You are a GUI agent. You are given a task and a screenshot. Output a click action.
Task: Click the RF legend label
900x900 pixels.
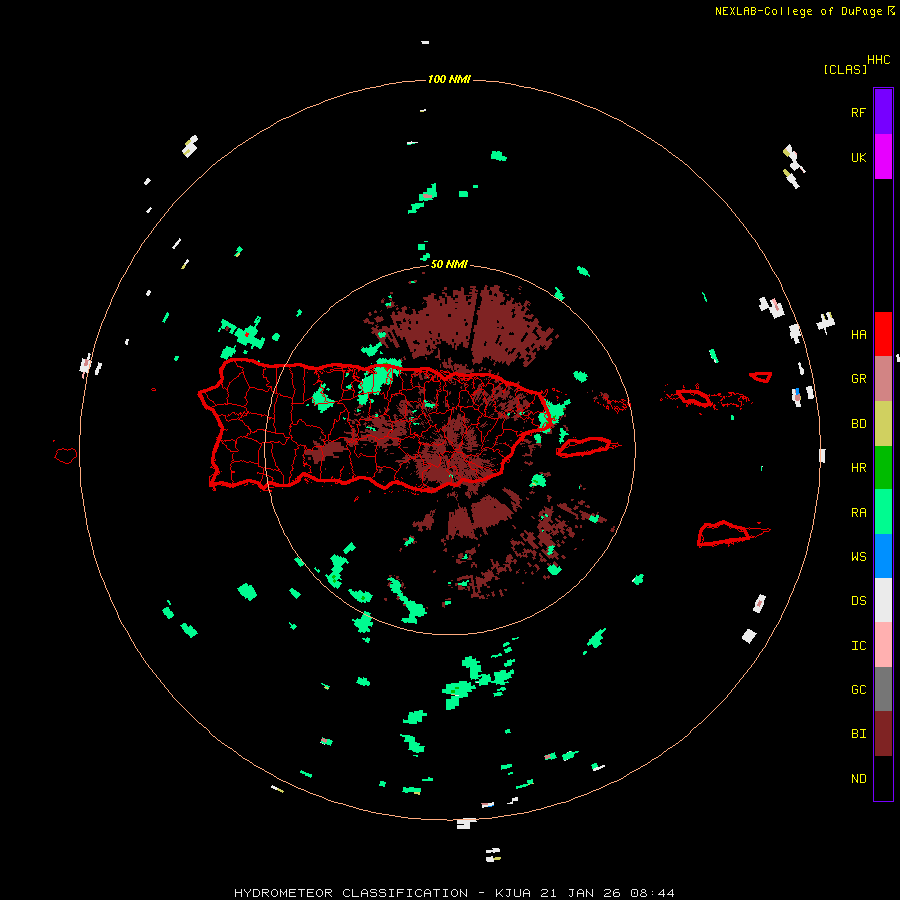858,112
